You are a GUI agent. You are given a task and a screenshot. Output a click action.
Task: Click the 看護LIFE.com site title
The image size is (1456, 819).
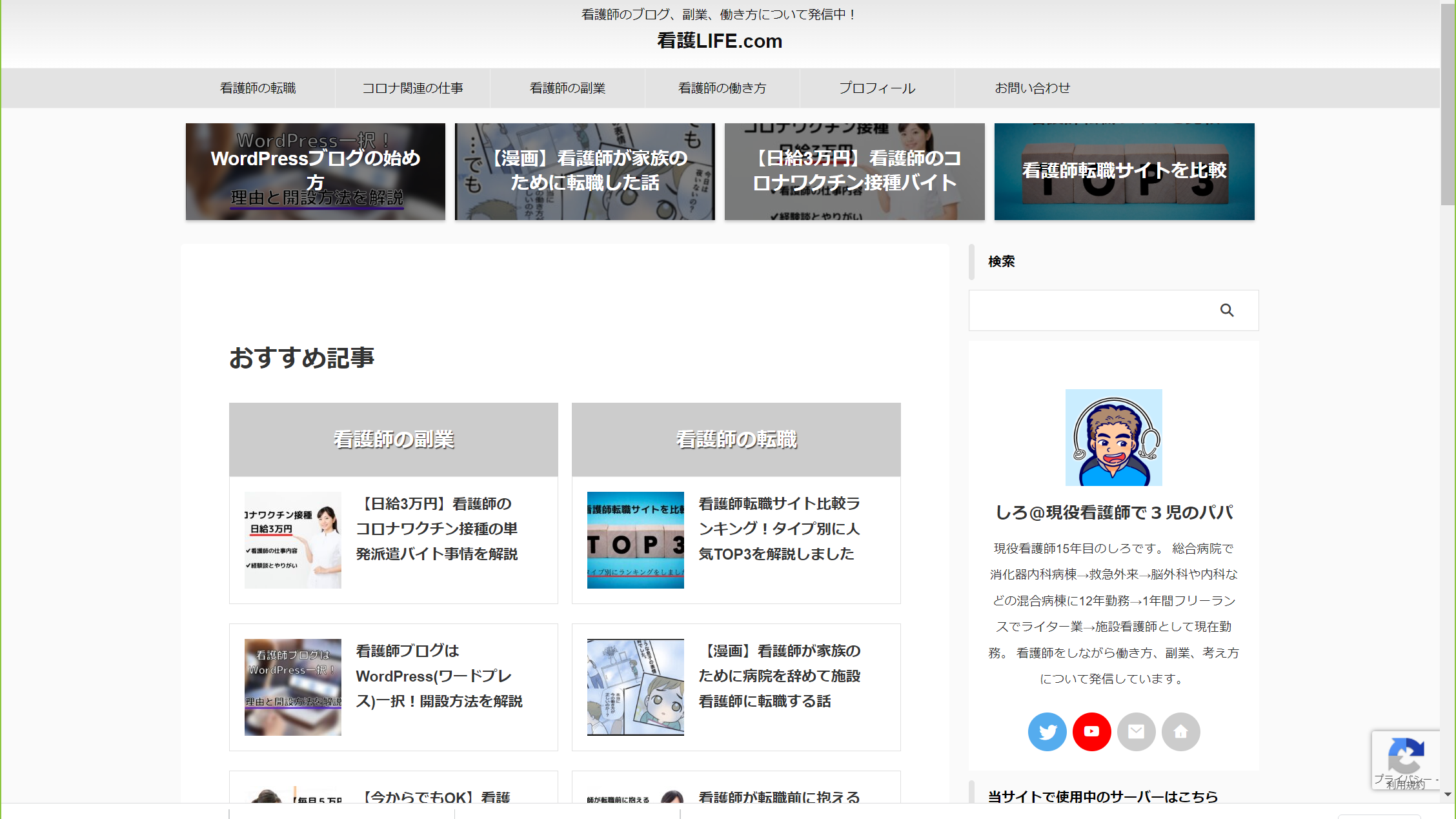point(720,41)
